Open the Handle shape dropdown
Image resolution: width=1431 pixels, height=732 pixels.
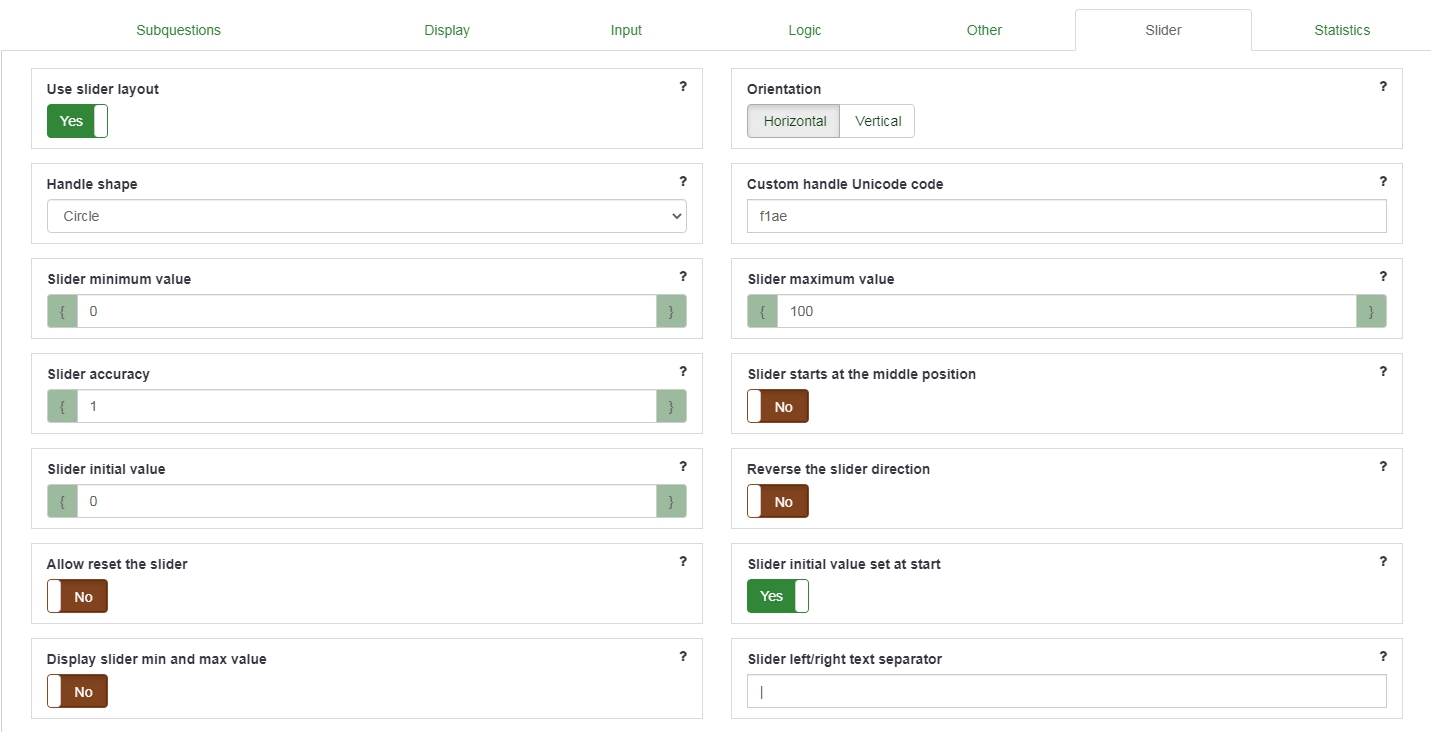[x=366, y=216]
